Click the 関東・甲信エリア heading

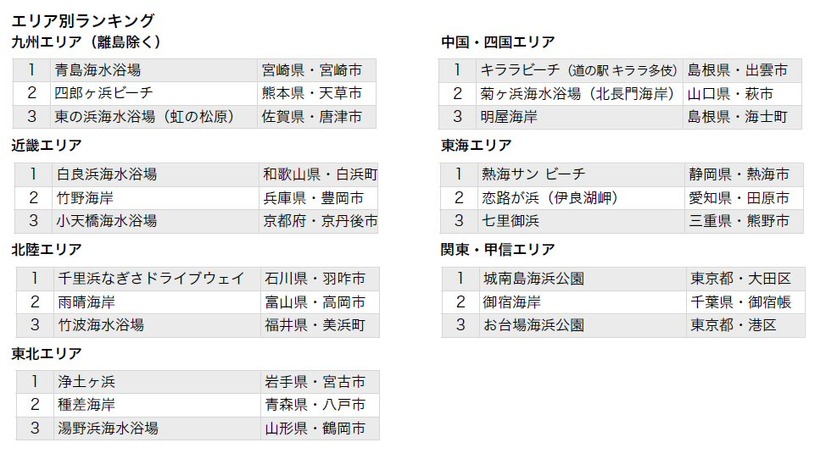pyautogui.click(x=498, y=249)
